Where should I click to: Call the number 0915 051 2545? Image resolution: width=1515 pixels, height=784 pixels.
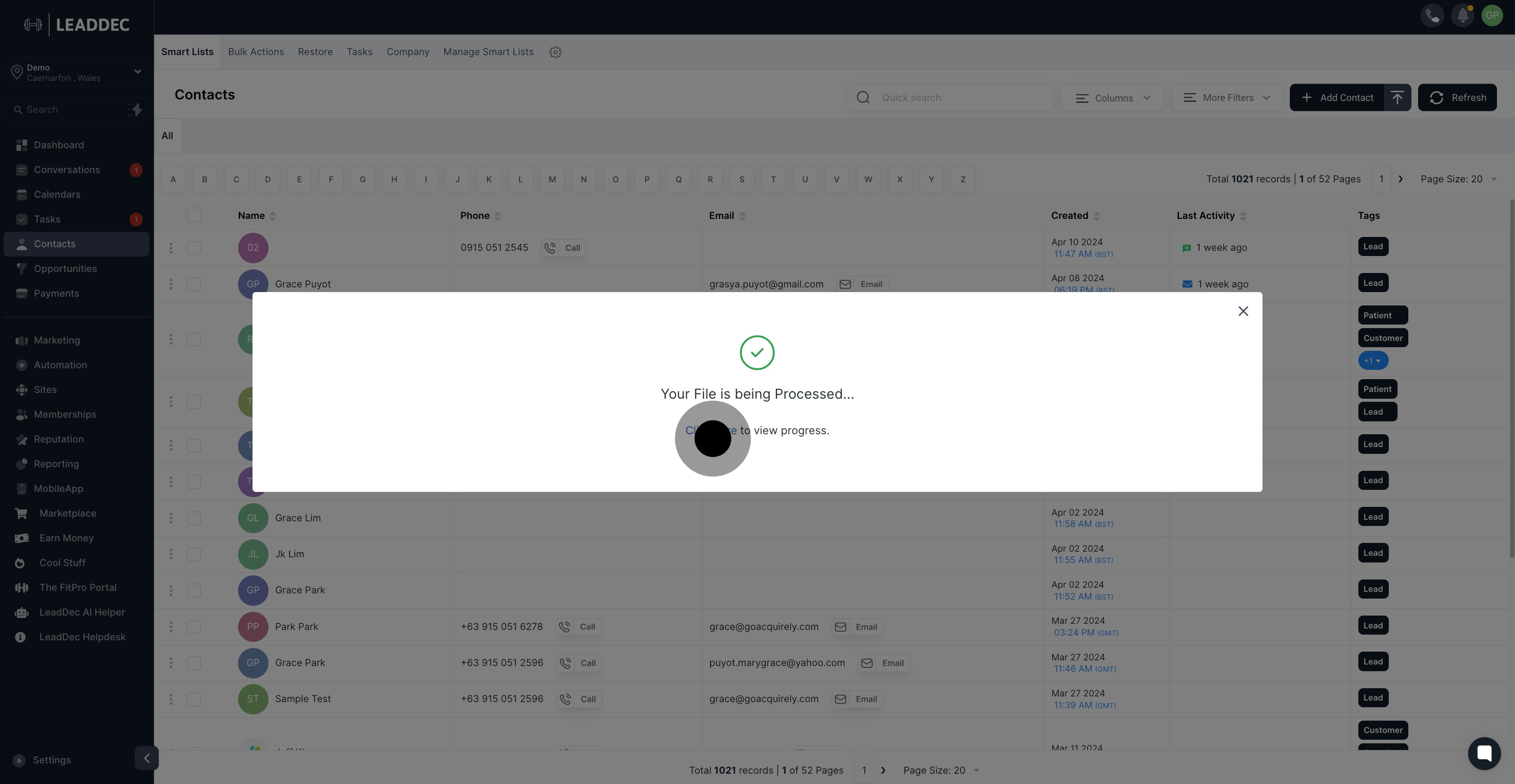pyautogui.click(x=564, y=248)
